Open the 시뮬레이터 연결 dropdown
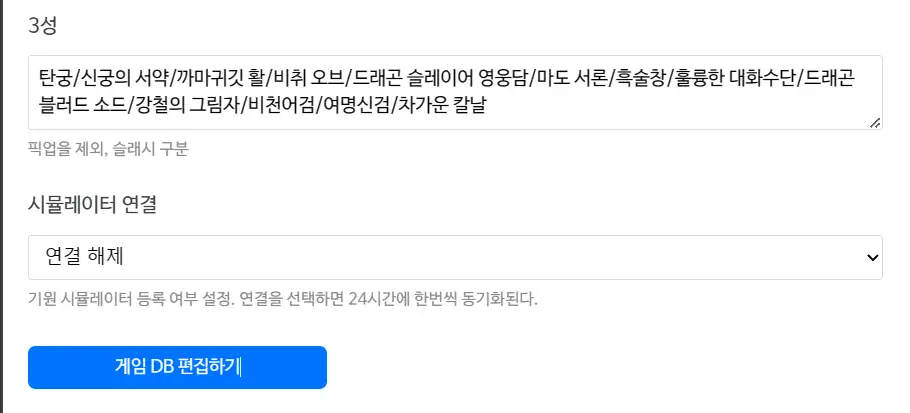Screen dimensions: 910x413 [455, 258]
